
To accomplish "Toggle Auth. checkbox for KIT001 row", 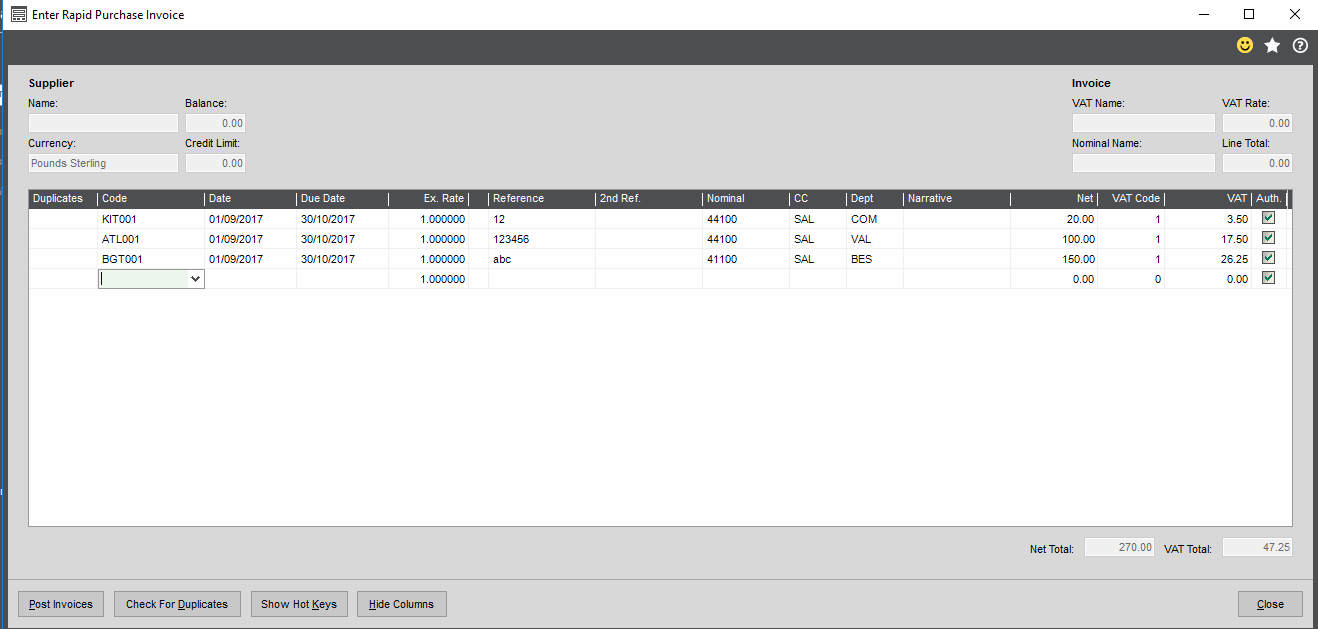I will click(x=1269, y=218).
